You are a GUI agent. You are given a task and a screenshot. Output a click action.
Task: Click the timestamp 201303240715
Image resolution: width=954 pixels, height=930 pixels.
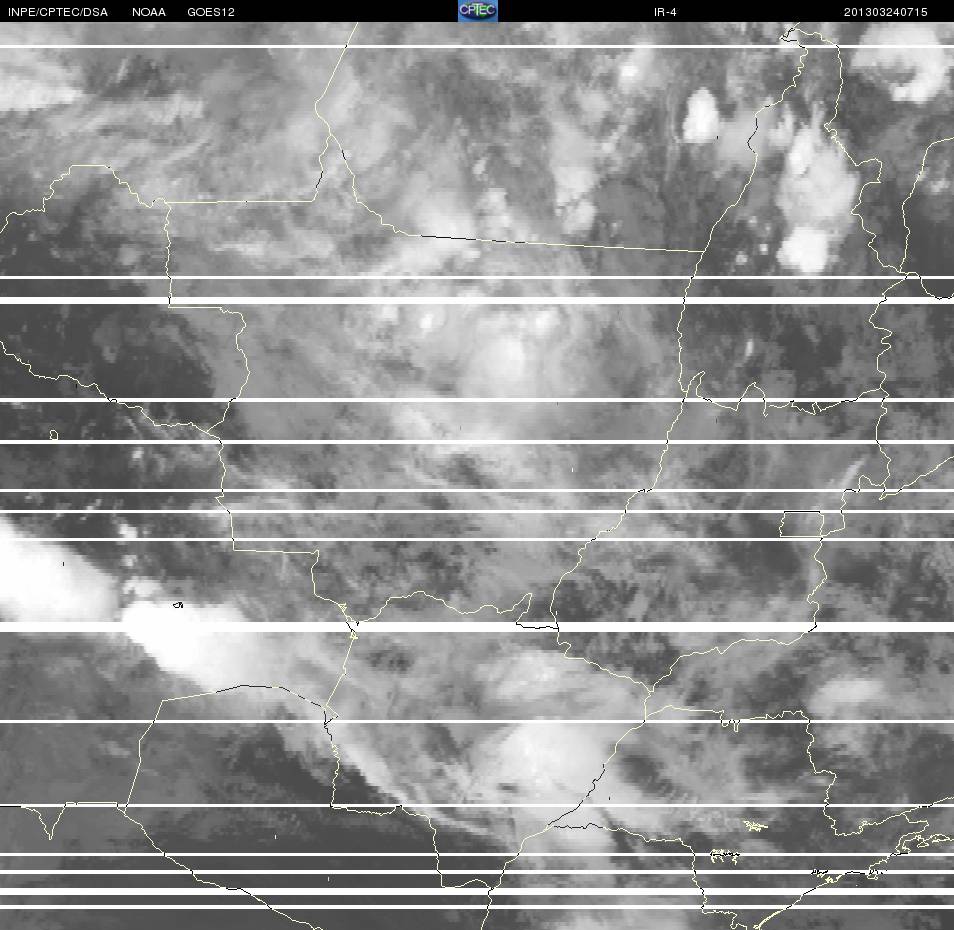pos(885,12)
